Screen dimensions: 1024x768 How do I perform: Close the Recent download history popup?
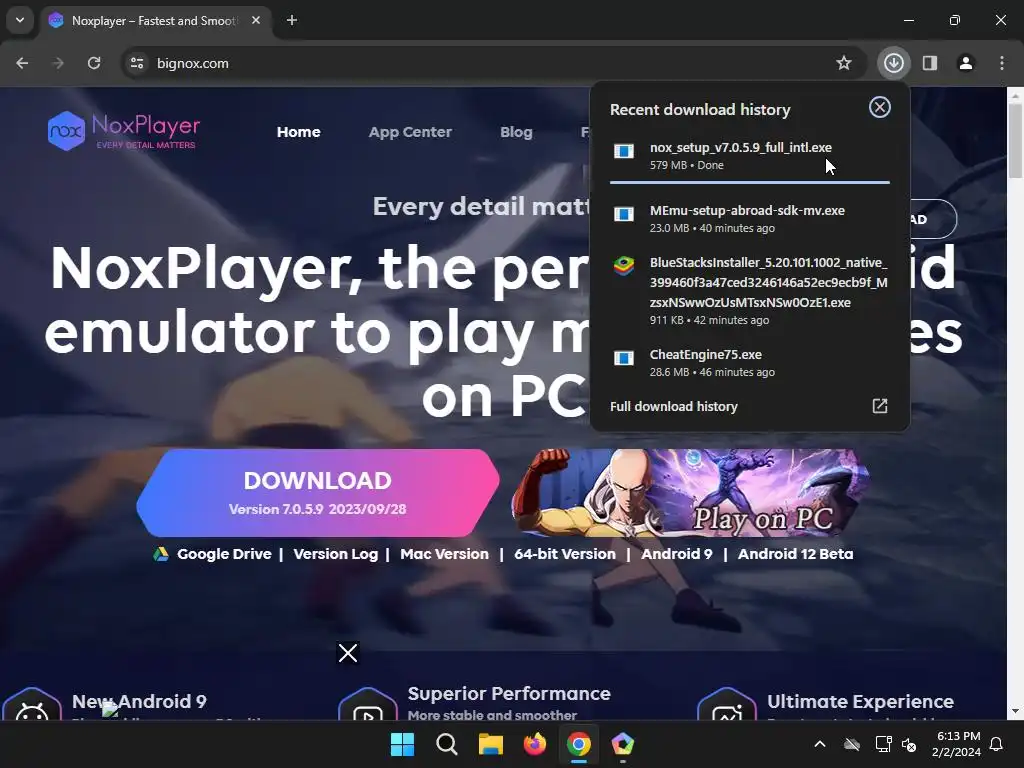click(880, 107)
